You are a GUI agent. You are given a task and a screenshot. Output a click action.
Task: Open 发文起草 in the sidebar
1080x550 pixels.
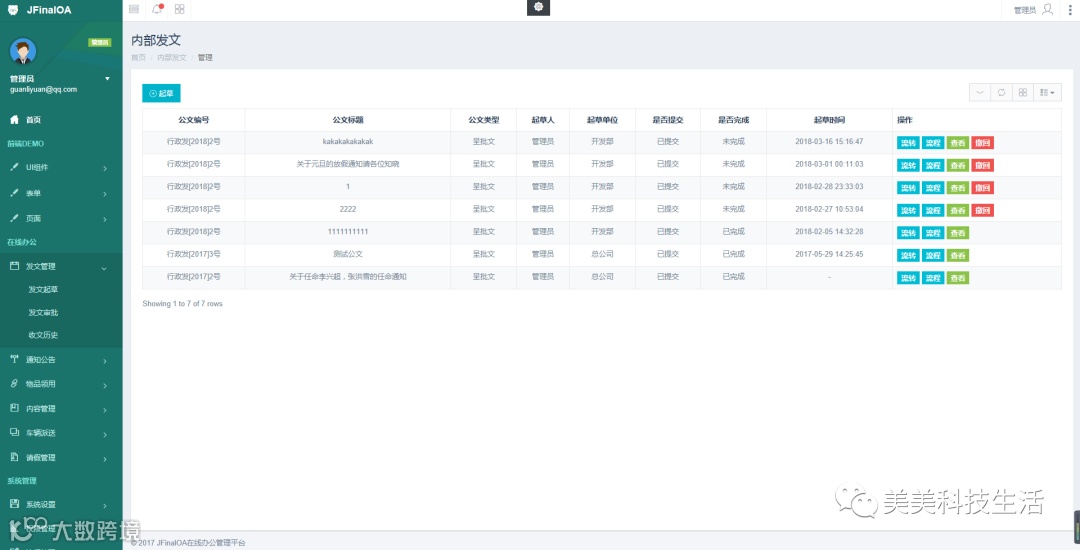click(43, 289)
